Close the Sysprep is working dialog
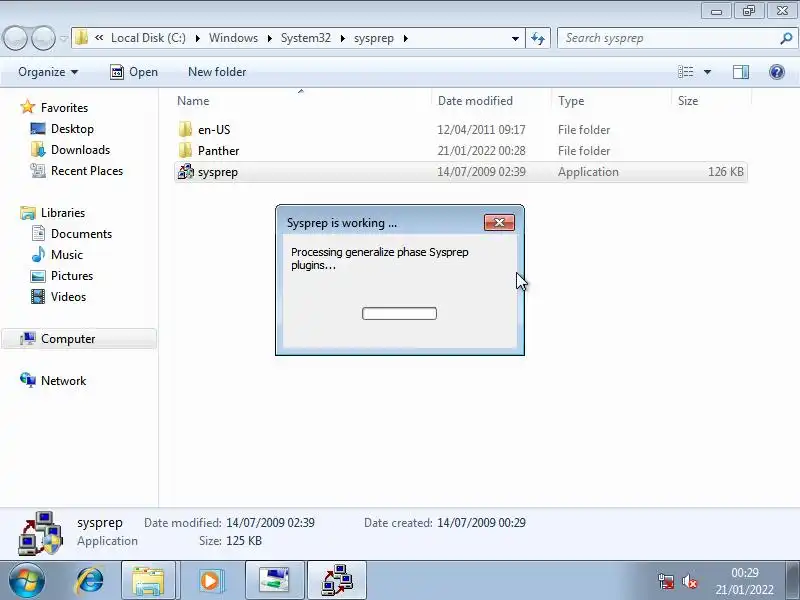Screen dimensions: 800x600 [499, 222]
